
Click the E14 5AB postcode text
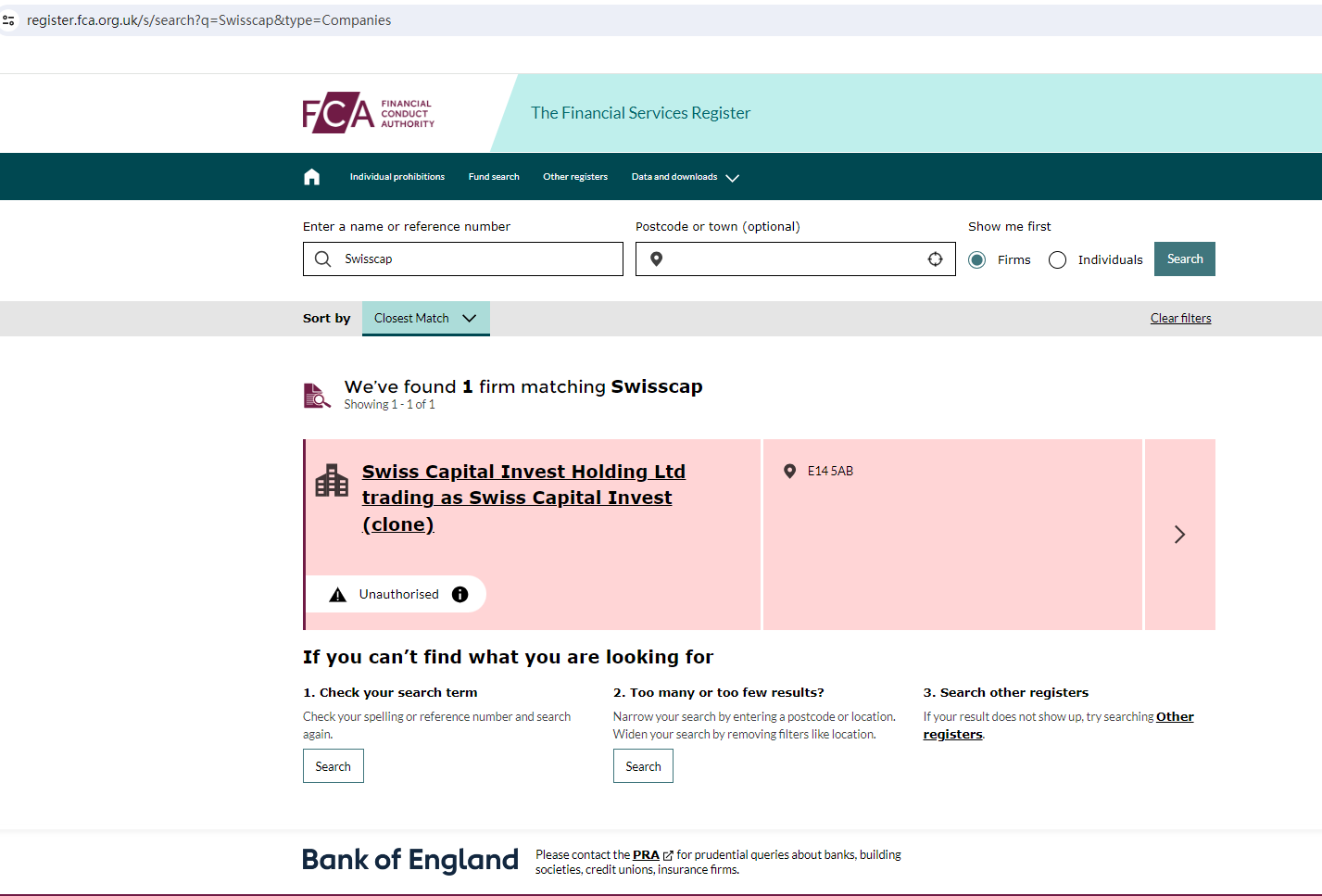coord(831,472)
